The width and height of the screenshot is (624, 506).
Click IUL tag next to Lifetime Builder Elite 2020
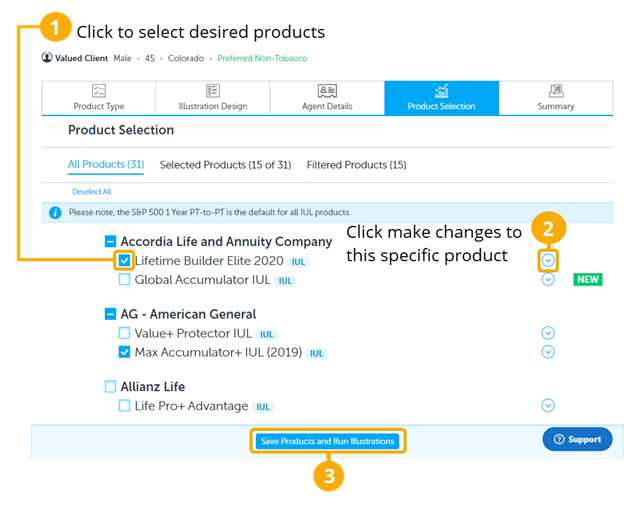[x=298, y=262]
